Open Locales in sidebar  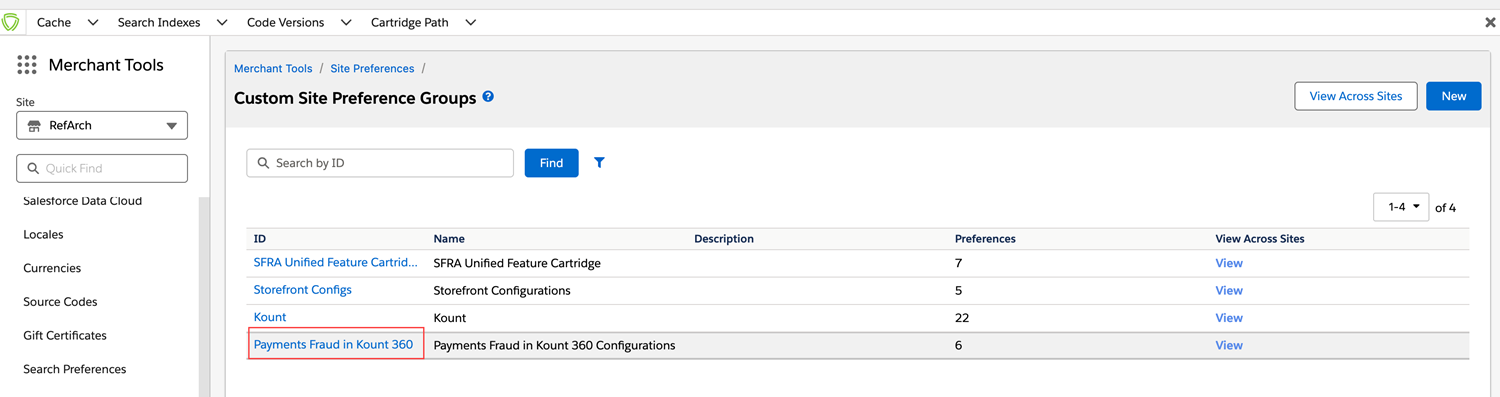coord(43,234)
